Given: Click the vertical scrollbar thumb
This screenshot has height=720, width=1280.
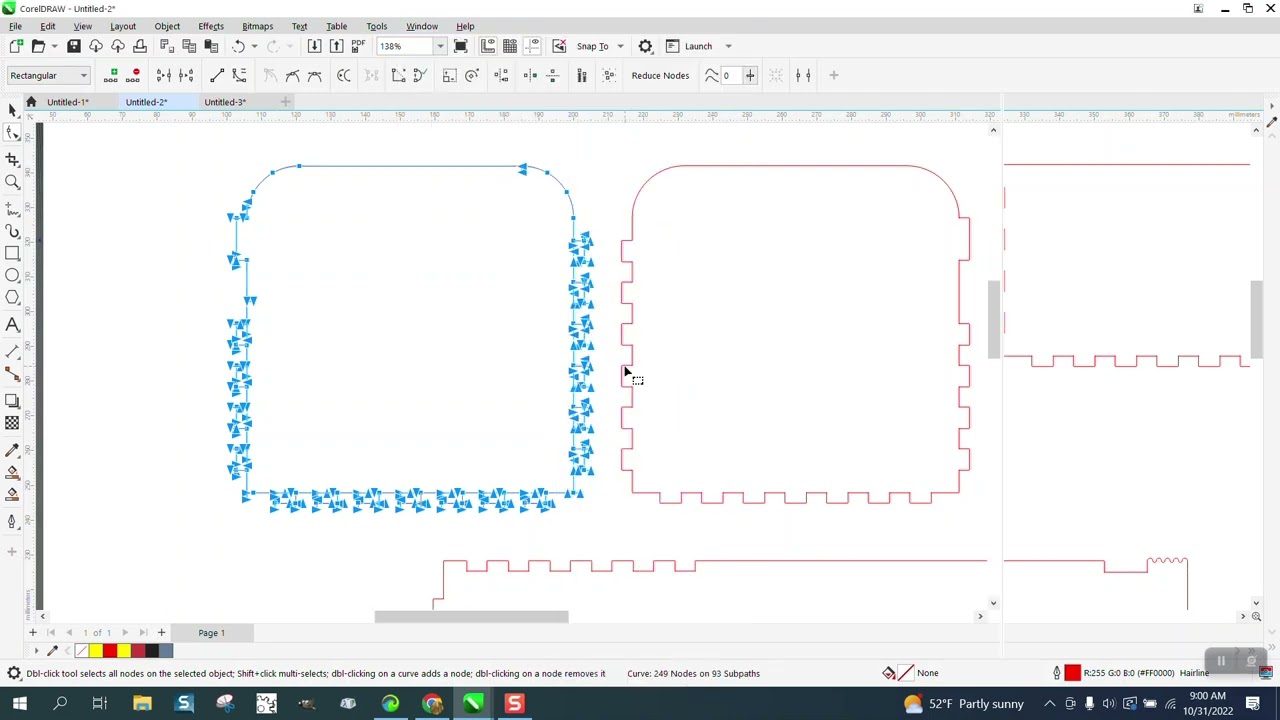Looking at the screenshot, I should click(993, 320).
